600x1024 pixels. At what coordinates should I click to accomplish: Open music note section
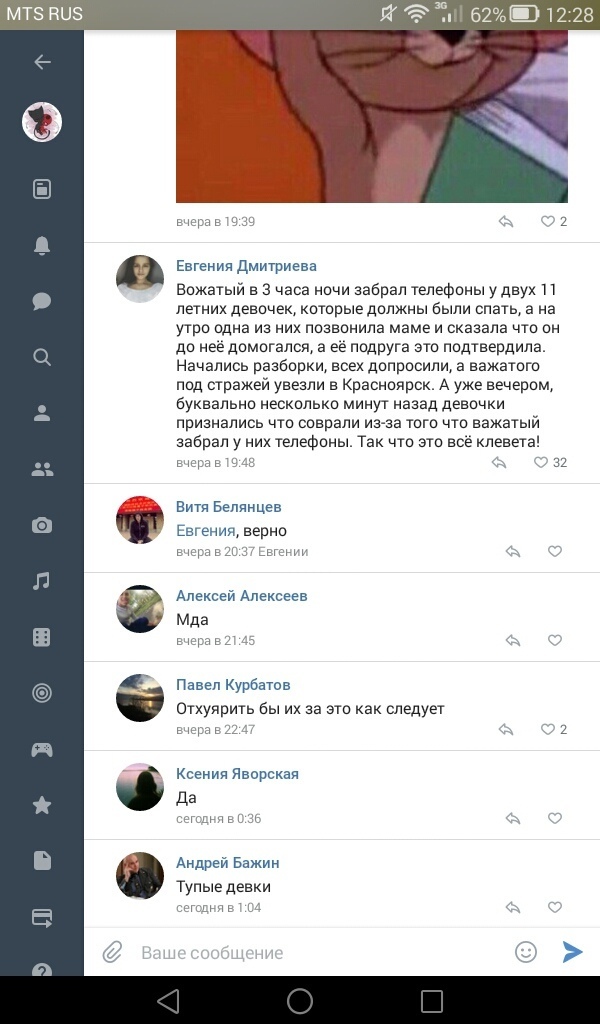point(42,581)
